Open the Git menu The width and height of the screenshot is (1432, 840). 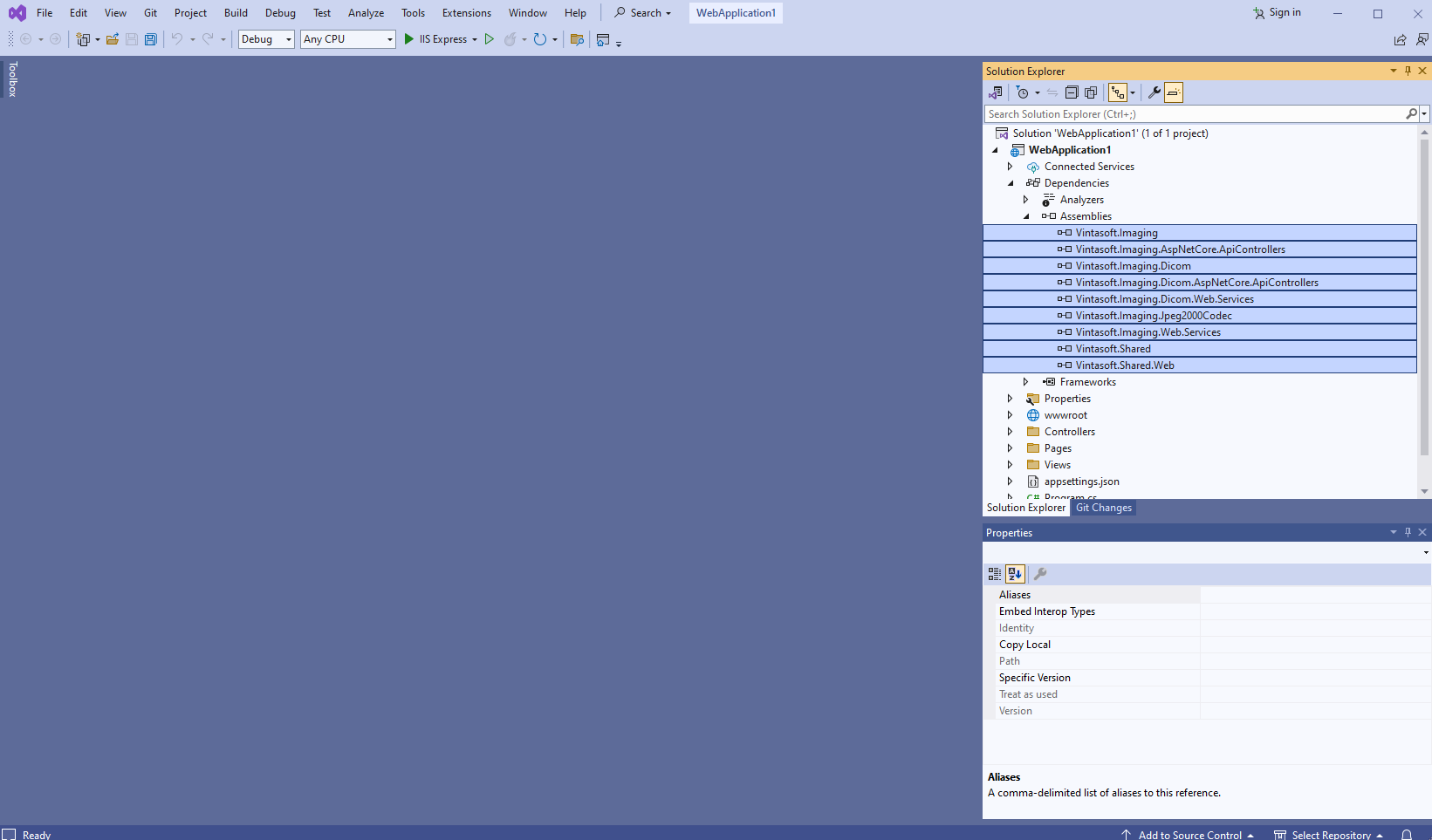(151, 13)
